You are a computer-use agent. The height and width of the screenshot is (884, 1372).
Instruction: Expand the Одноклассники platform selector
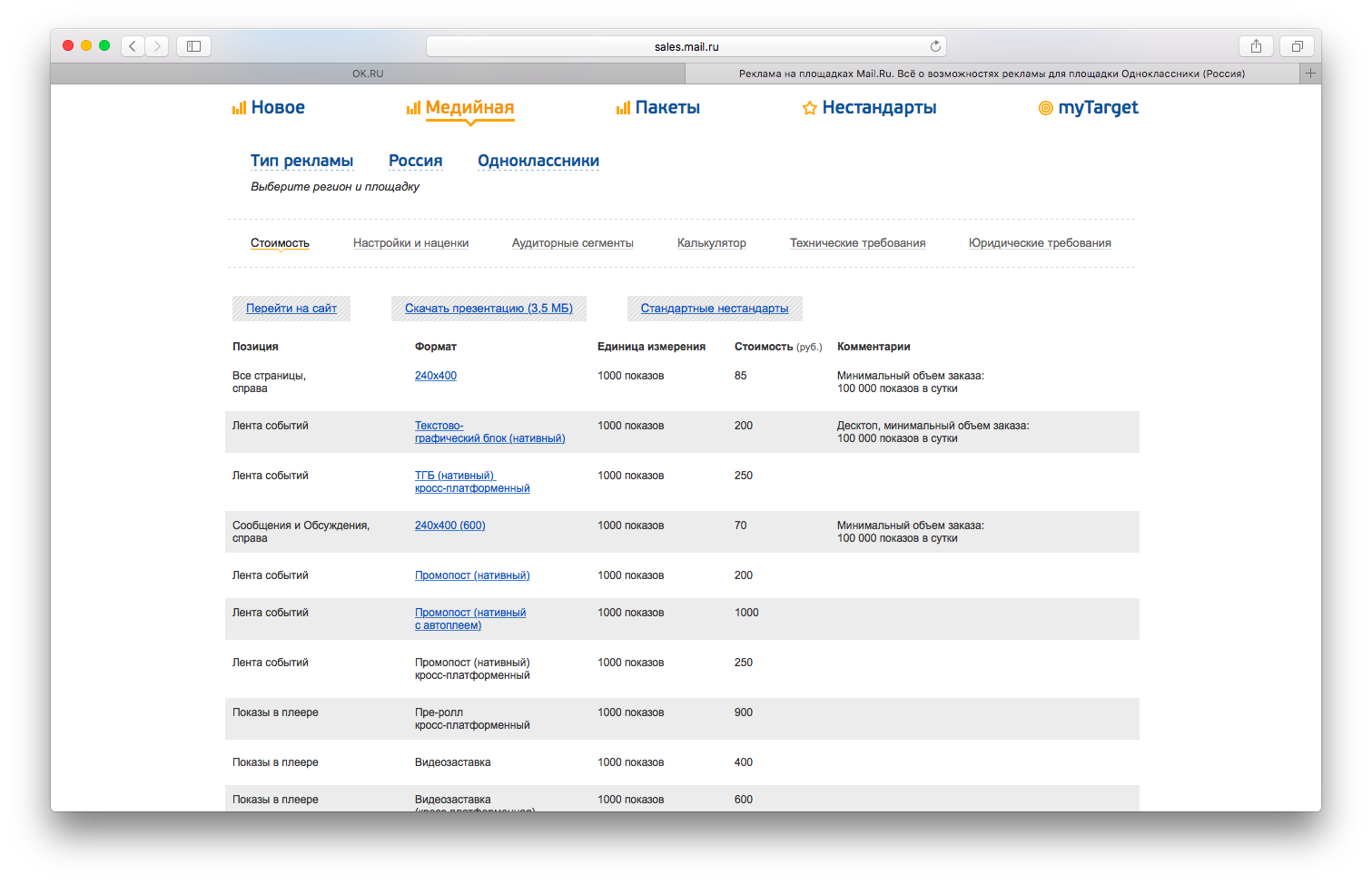pos(538,161)
